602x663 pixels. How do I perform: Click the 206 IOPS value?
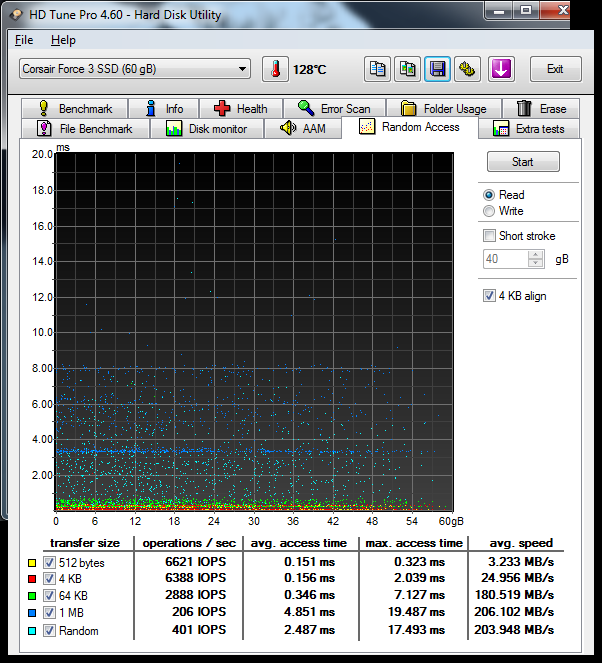[x=199, y=611]
